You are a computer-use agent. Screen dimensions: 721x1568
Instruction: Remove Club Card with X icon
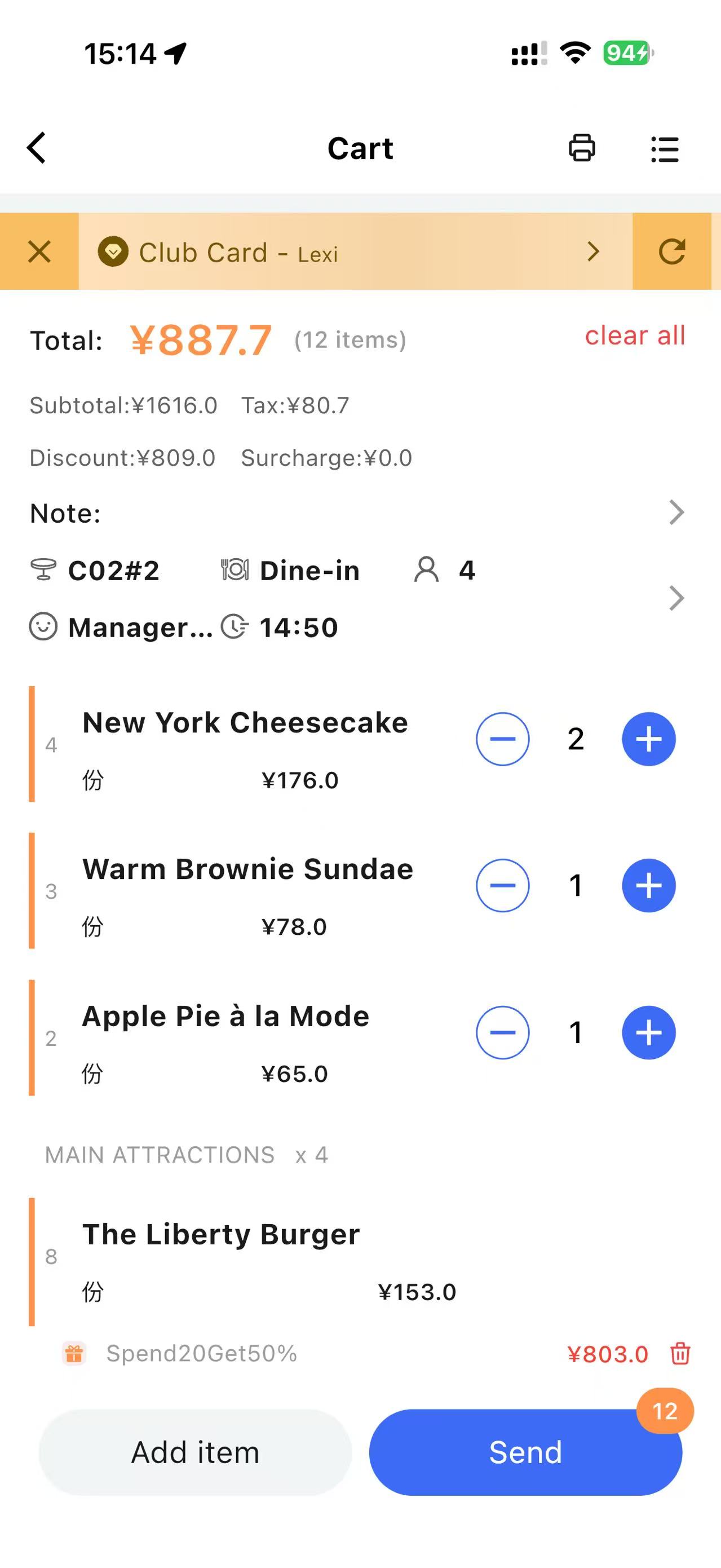pos(39,251)
